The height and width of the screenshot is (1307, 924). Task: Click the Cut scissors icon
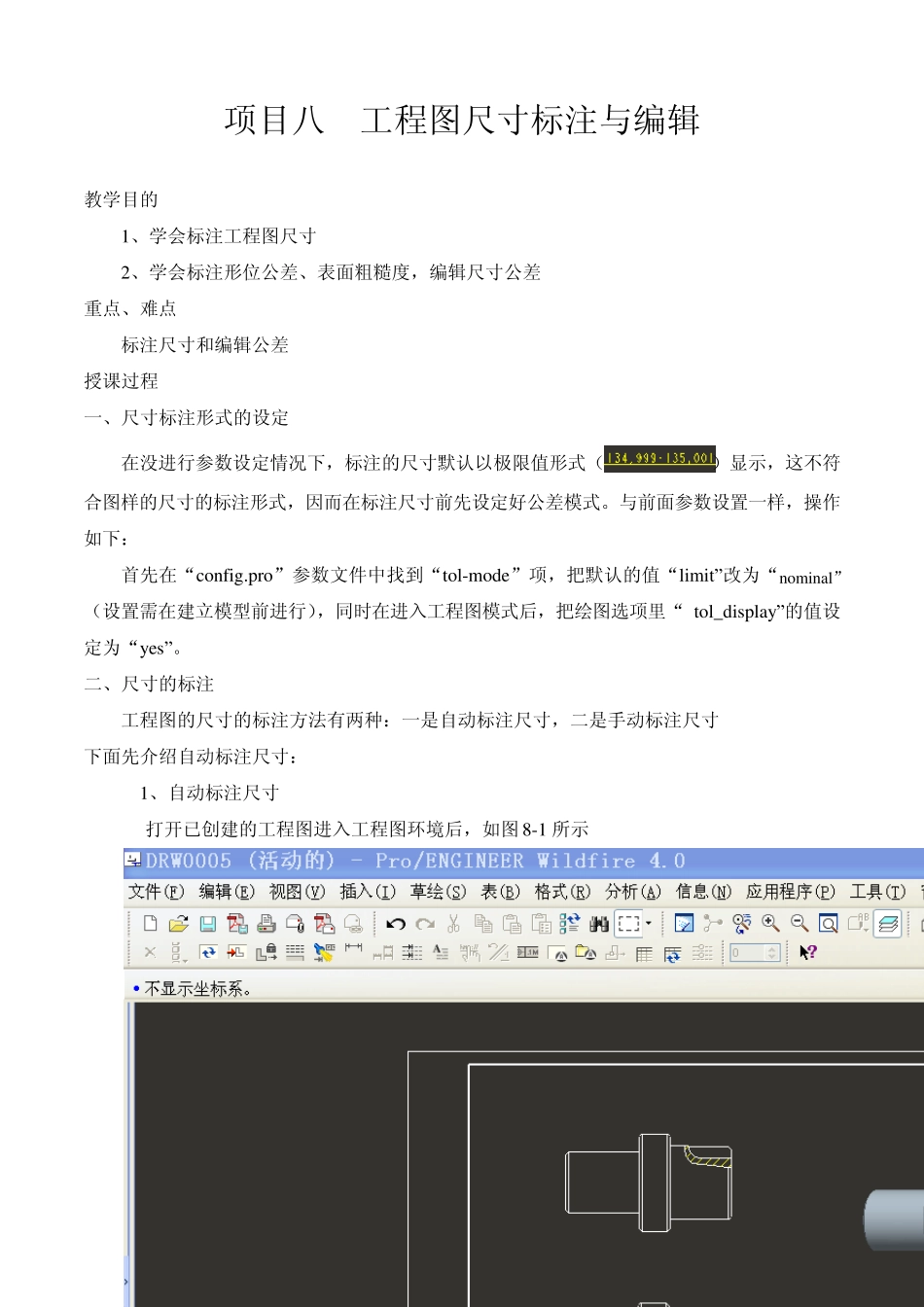pyautogui.click(x=454, y=923)
